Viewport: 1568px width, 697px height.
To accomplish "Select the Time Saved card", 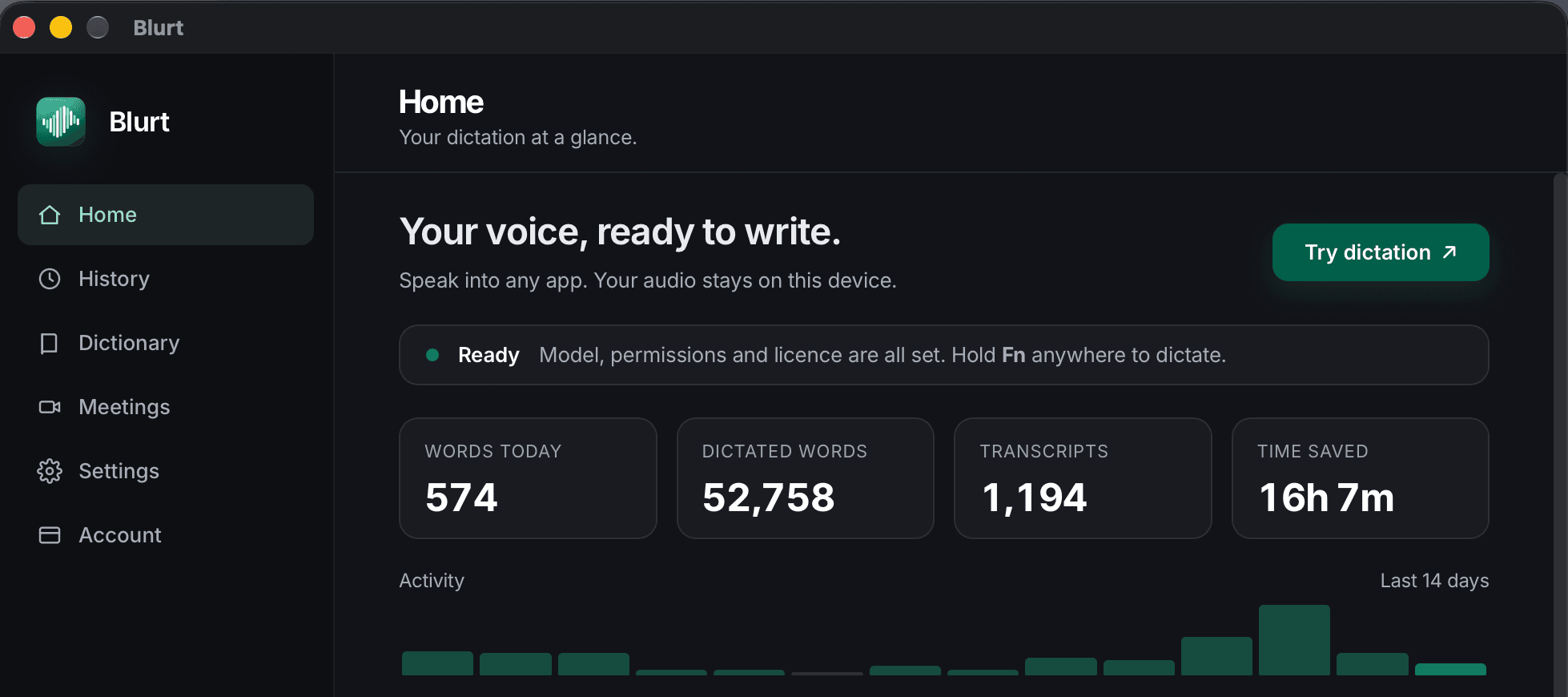I will click(1361, 478).
